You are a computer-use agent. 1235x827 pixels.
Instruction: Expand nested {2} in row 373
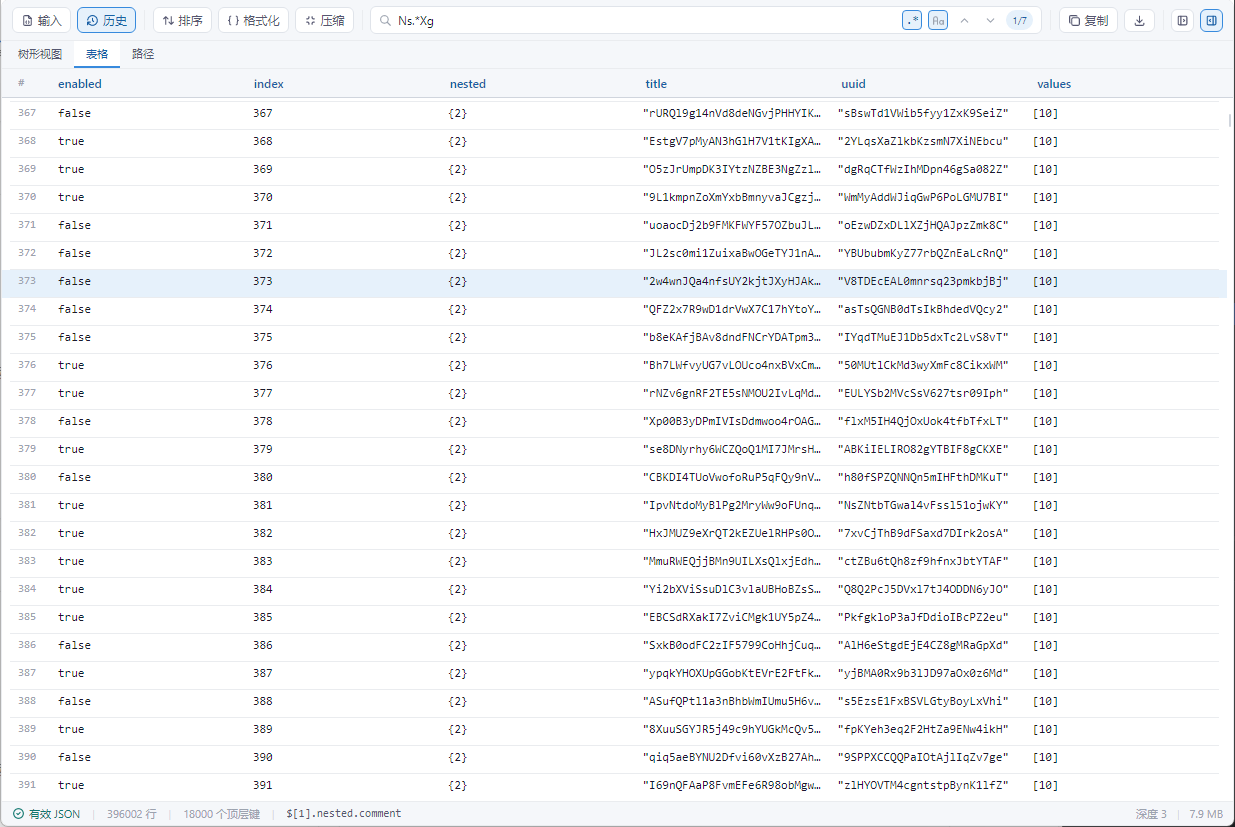[458, 281]
